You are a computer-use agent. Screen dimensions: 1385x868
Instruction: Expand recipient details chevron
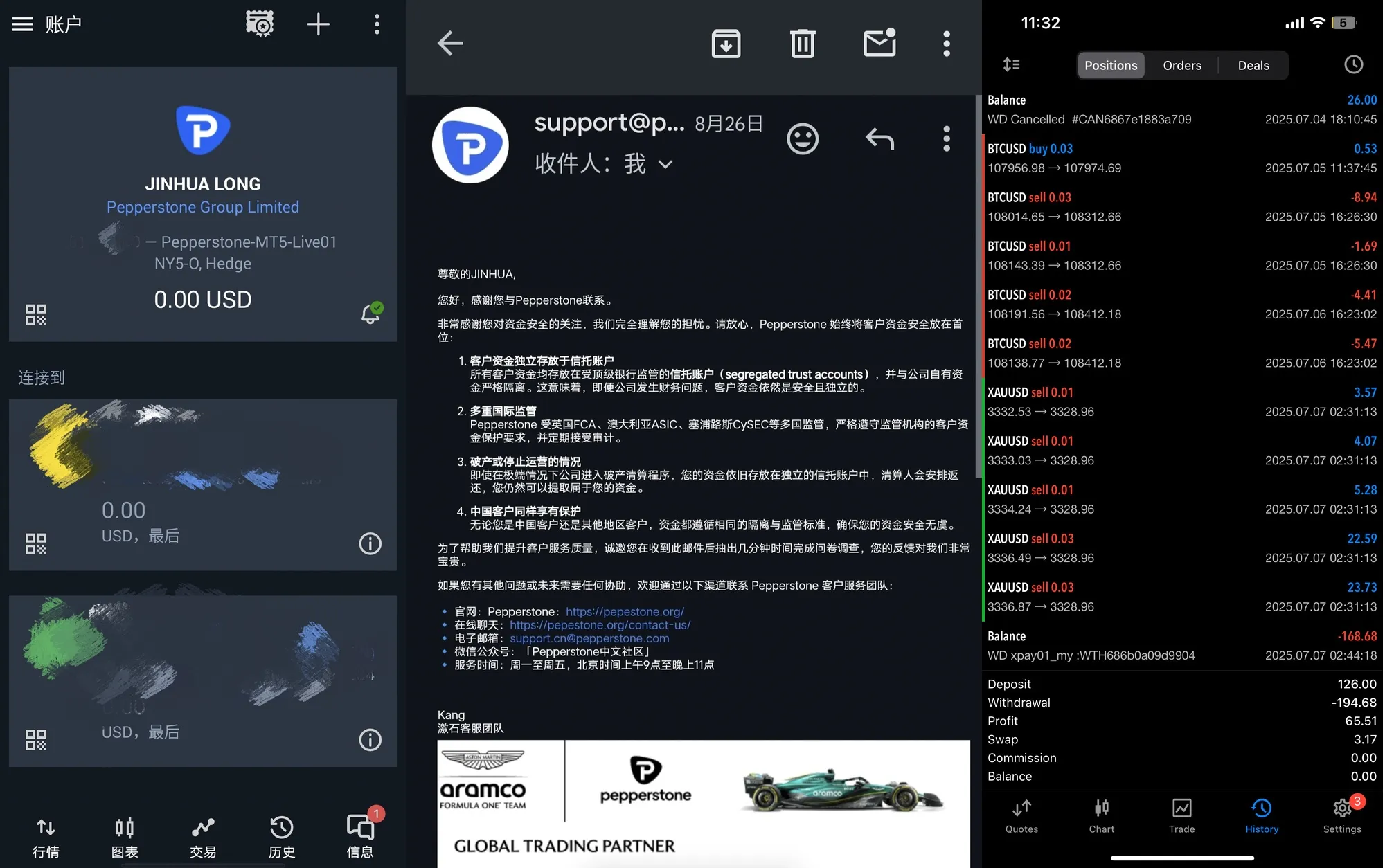[x=665, y=165]
